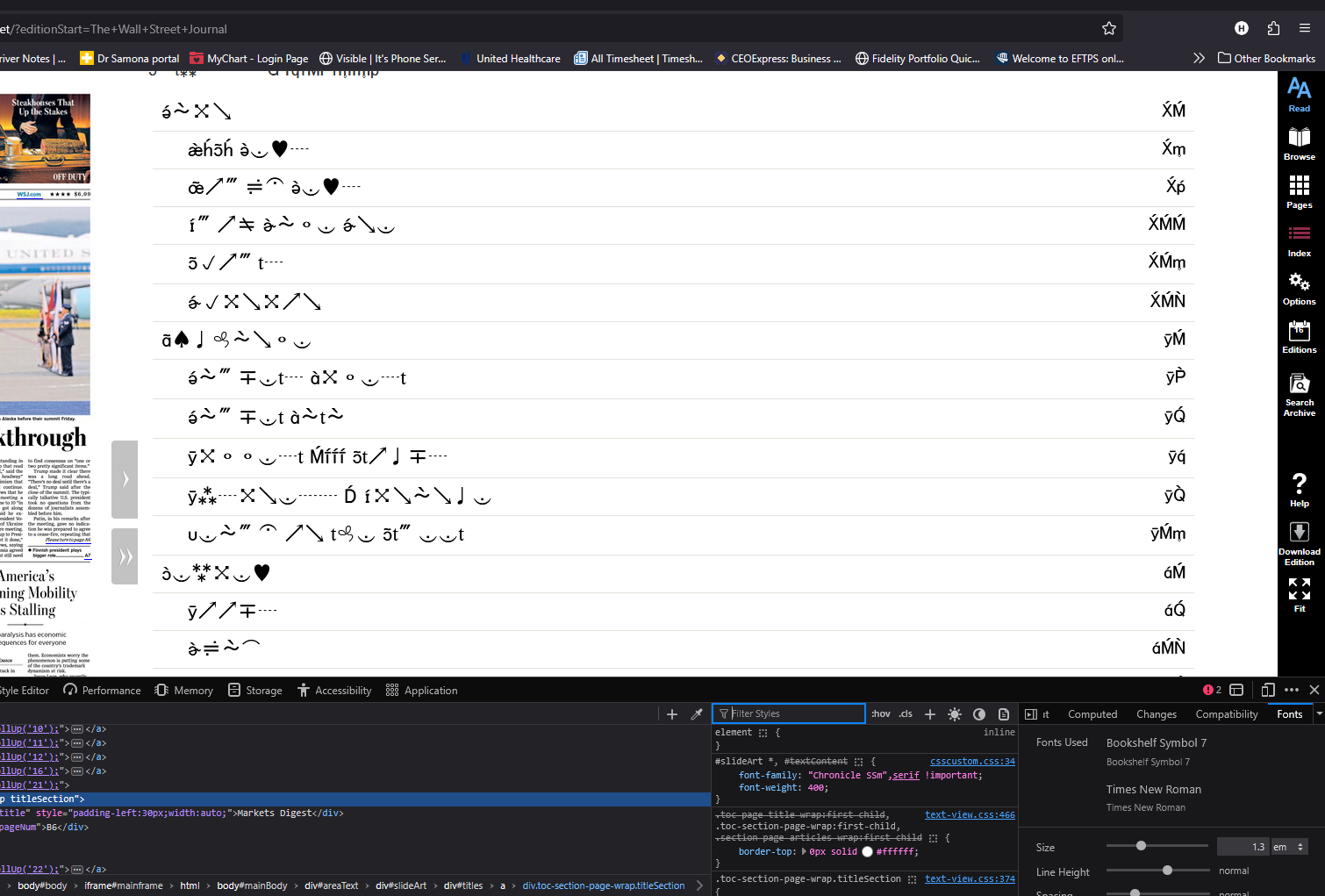This screenshot has width=1325, height=896.
Task: Open the text-view.css:374 source link
Action: click(x=970, y=879)
